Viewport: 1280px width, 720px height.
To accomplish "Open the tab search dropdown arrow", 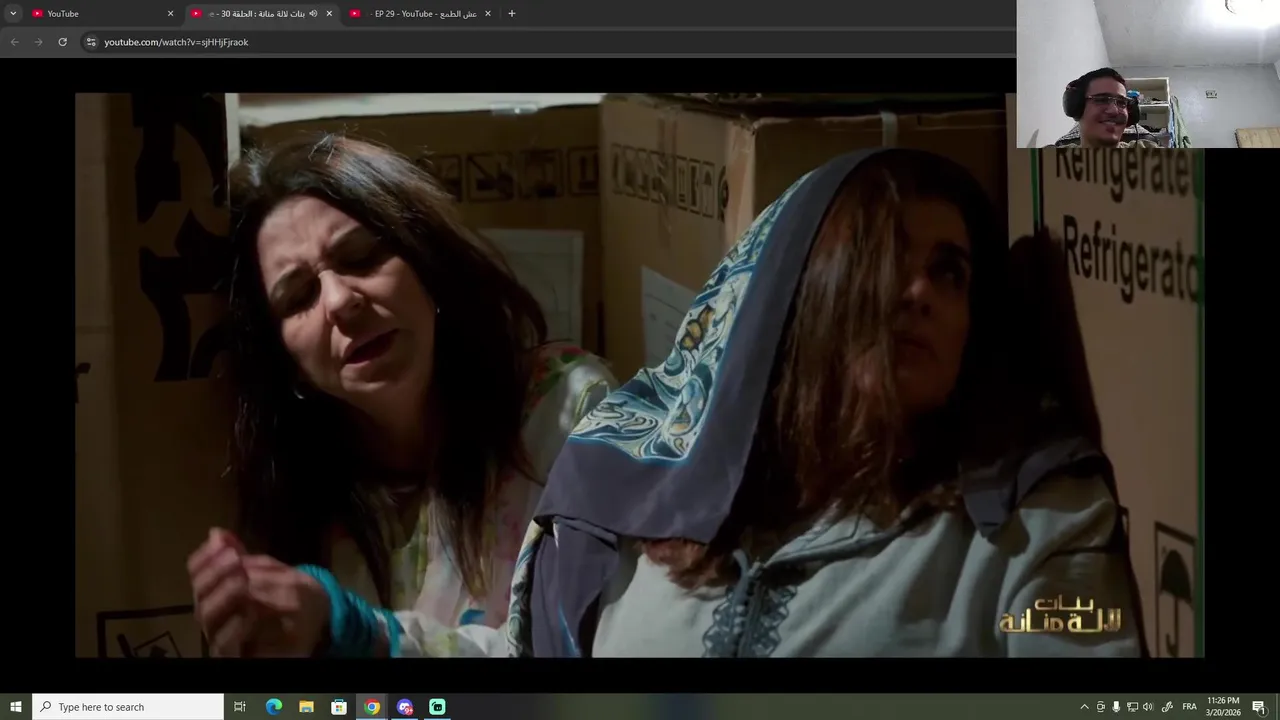I will tap(13, 14).
